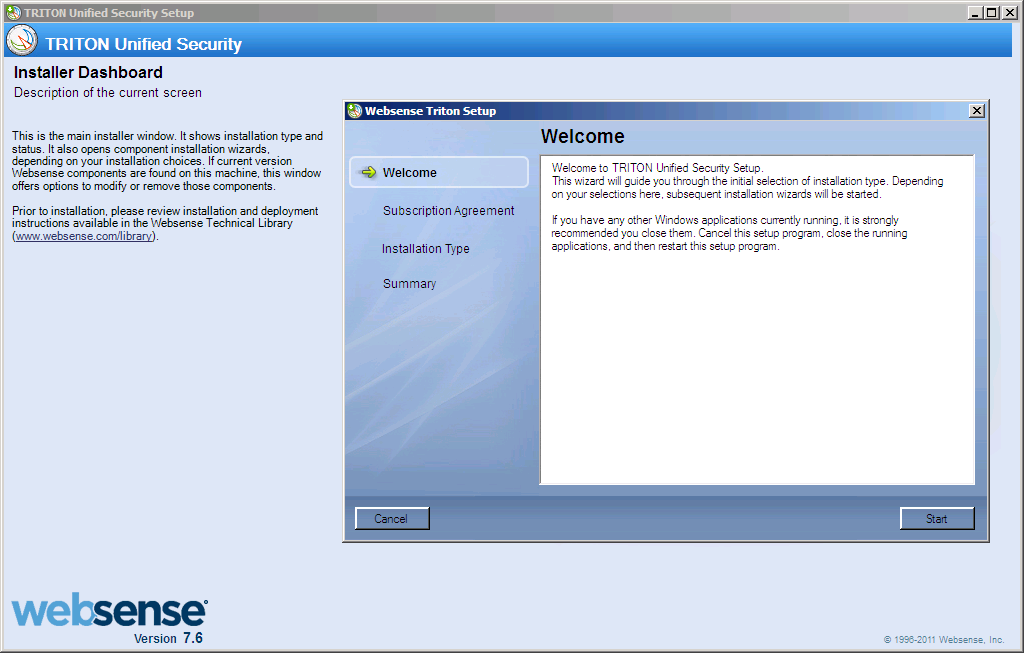Click the 'TRITON Unified Security' header title text
This screenshot has width=1024, height=653.
[143, 44]
